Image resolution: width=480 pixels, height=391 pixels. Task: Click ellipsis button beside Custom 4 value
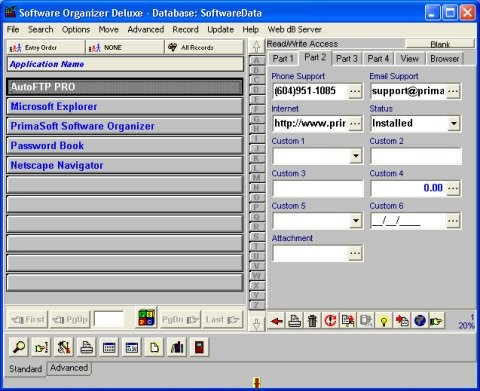453,188
